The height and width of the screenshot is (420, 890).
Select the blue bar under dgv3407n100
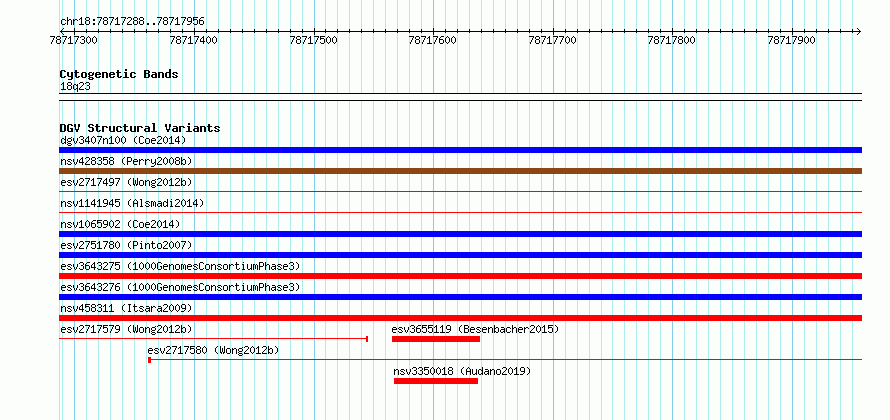460,150
